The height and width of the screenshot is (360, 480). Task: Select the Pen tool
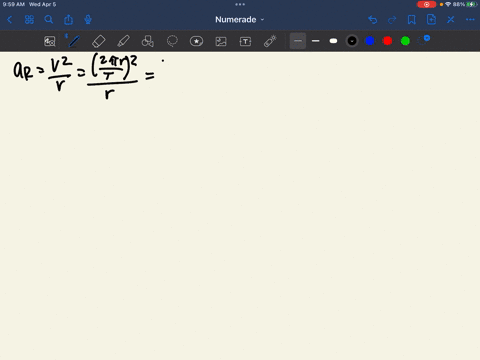point(74,41)
